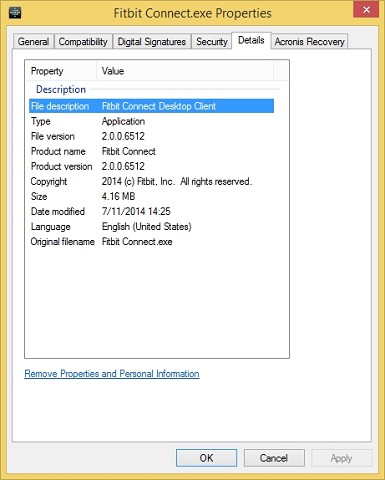Select the File version row
385x480 pixels.
[x=151, y=136]
